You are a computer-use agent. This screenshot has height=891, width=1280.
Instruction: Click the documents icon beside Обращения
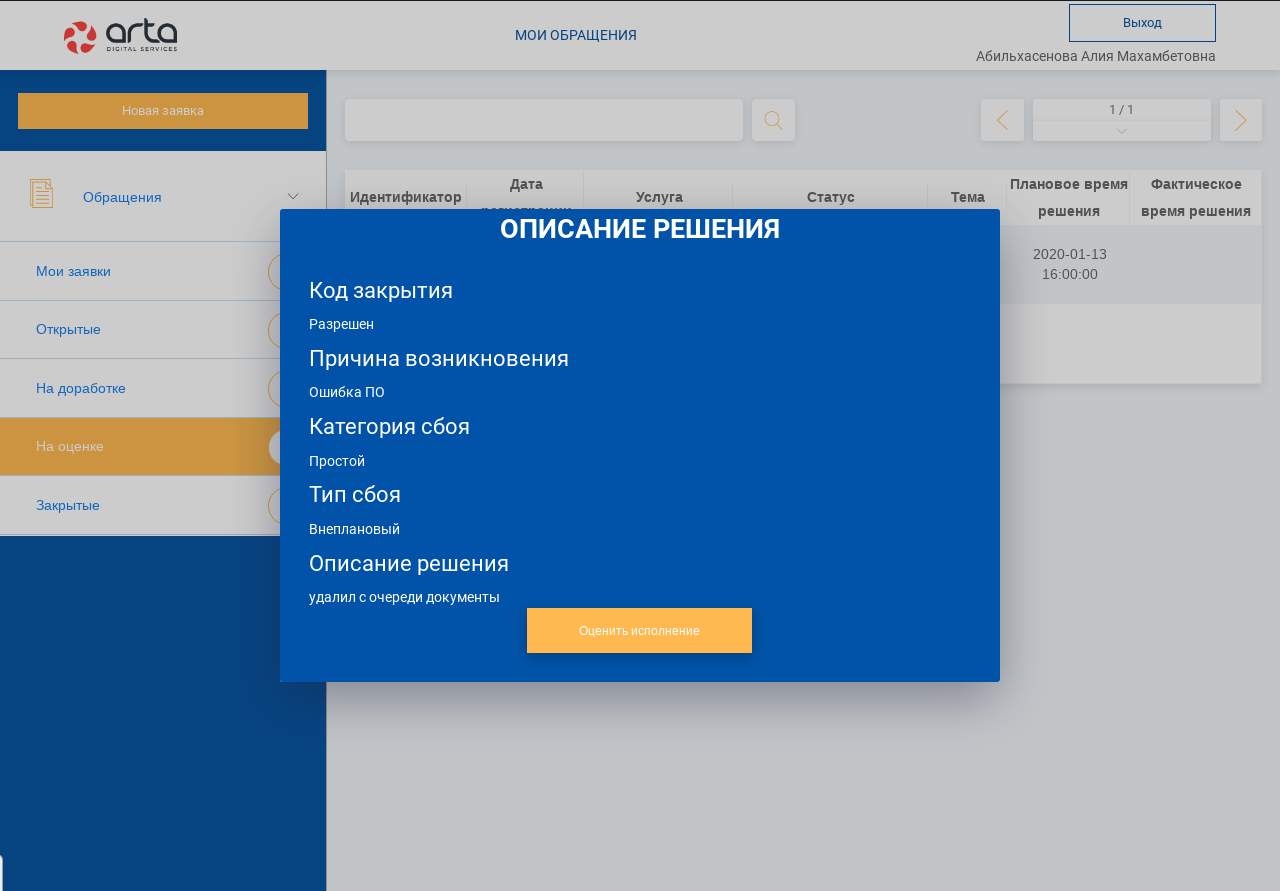pyautogui.click(x=42, y=194)
